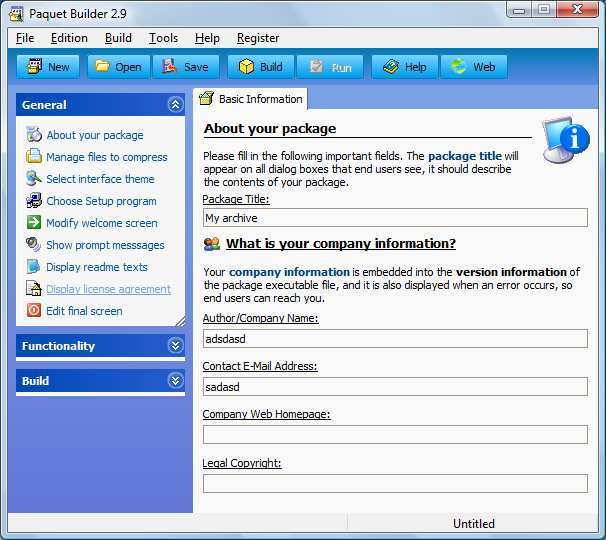Go to Choose Setup program
The width and height of the screenshot is (606, 540).
(101, 201)
